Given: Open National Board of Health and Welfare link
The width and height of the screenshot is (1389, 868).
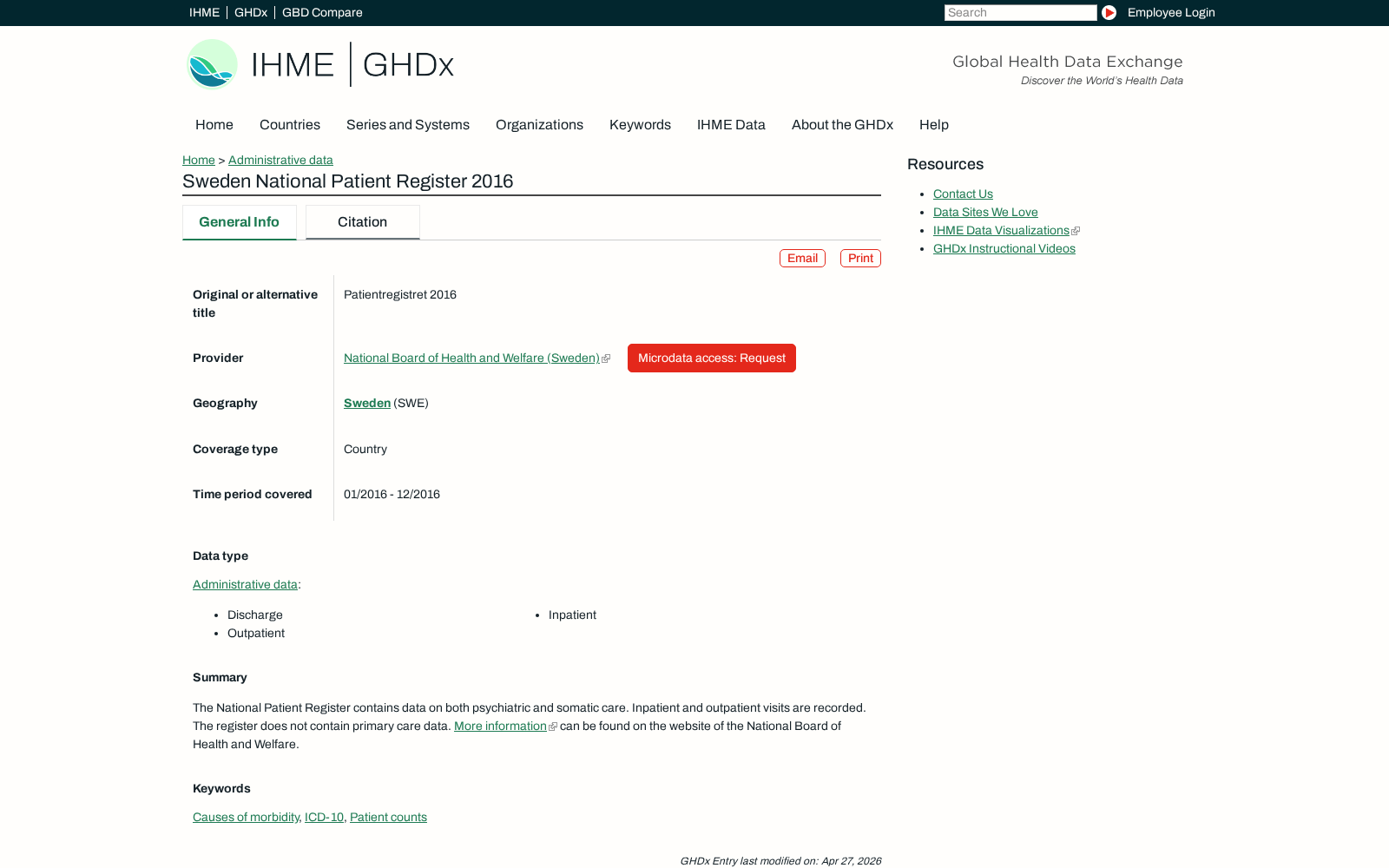Looking at the screenshot, I should pyautogui.click(x=471, y=358).
